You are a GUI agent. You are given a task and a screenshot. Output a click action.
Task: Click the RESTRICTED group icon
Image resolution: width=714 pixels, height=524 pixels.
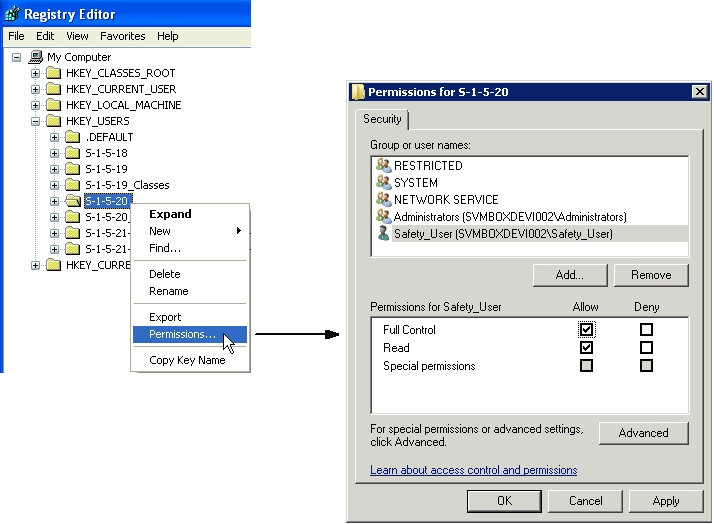[x=383, y=165]
